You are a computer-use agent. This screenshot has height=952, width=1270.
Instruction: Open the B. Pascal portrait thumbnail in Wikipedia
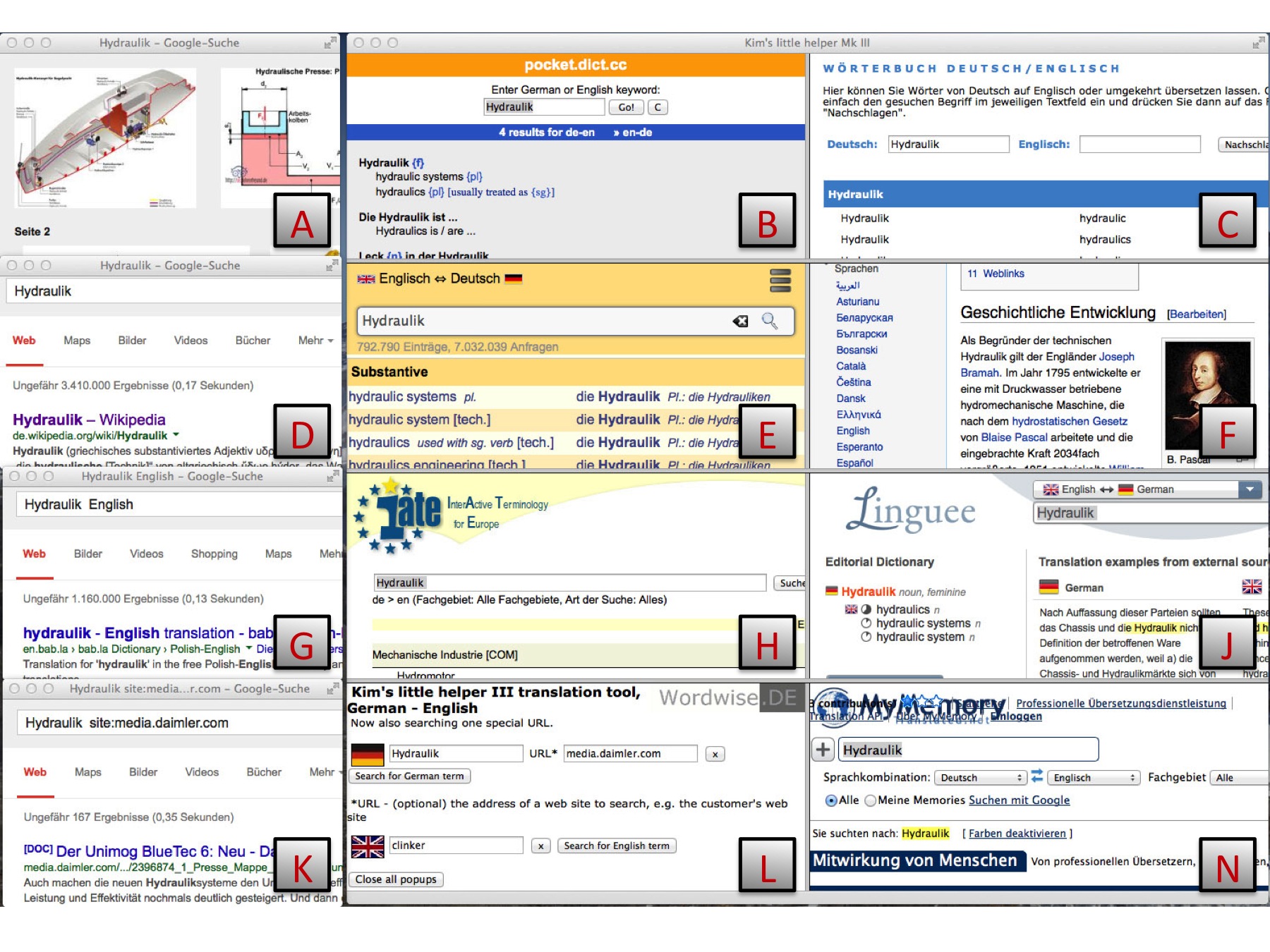[1208, 395]
